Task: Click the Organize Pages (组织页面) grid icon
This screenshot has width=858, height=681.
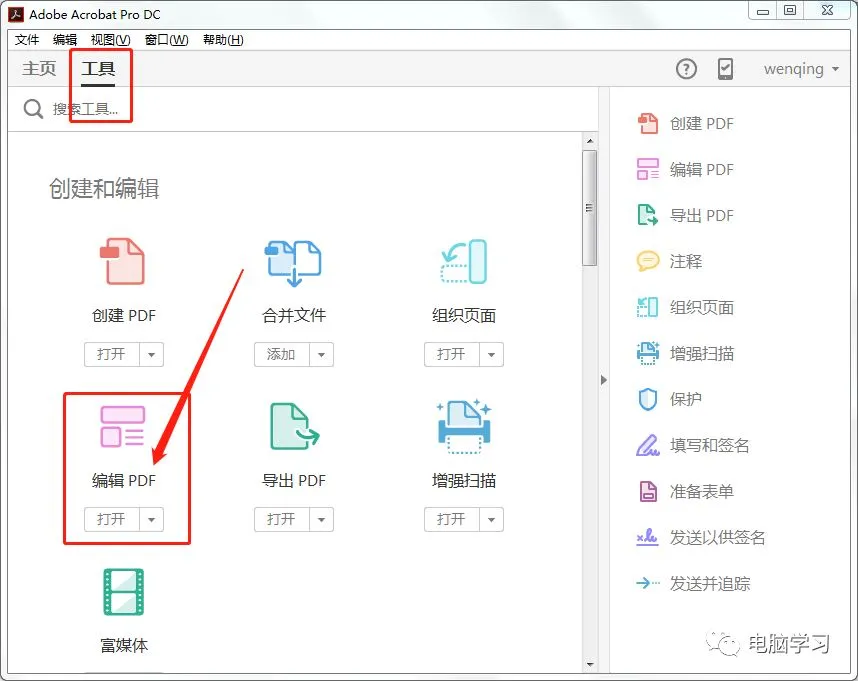Action: 463,261
